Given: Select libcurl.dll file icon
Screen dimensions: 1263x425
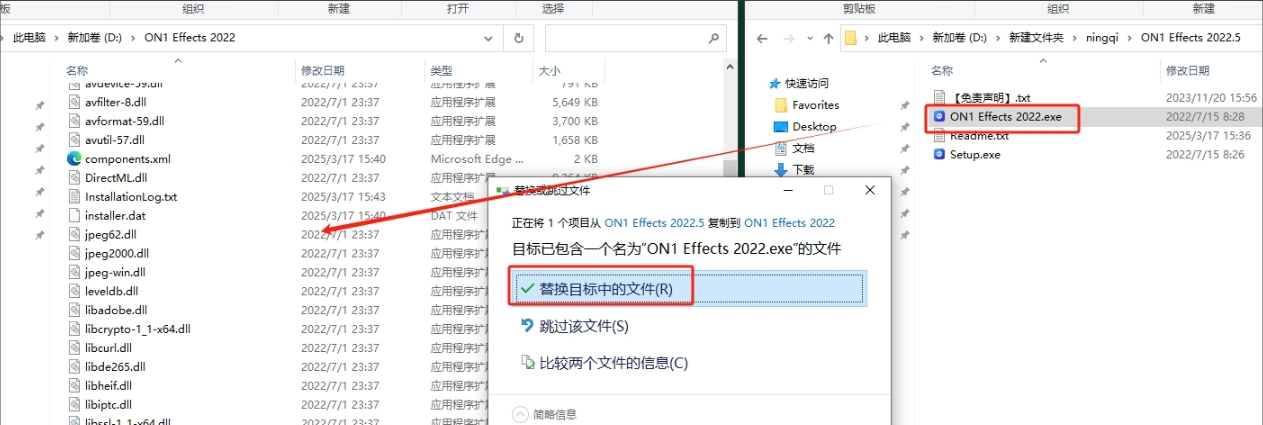Looking at the screenshot, I should (74, 348).
